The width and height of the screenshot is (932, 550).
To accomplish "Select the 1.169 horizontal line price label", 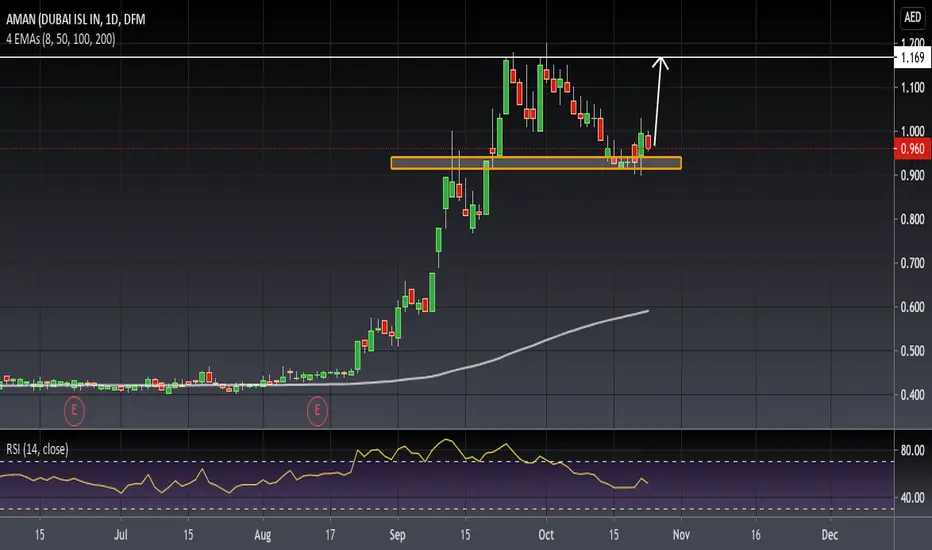I will [x=912, y=58].
